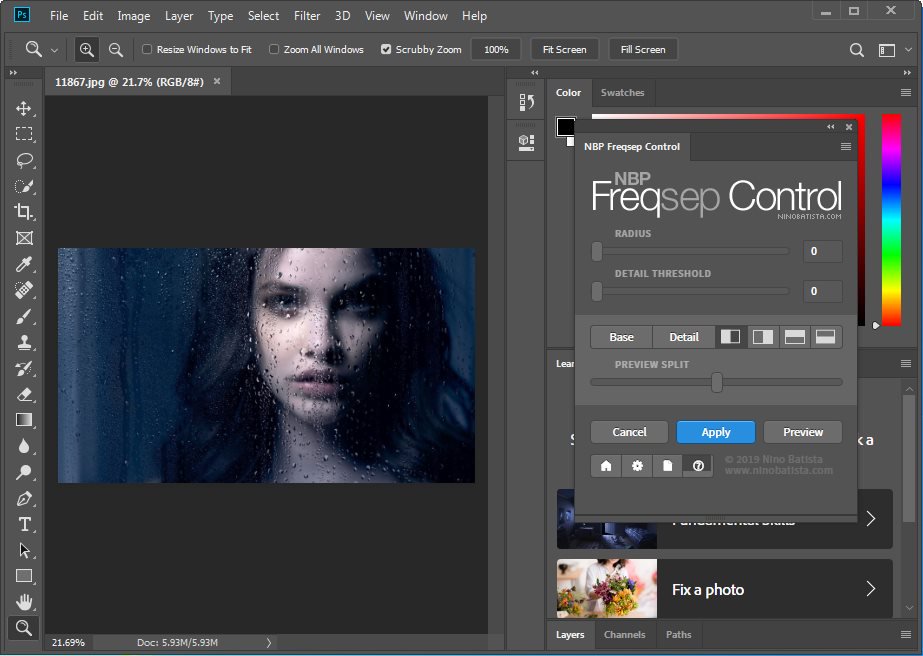Click the Freqsep home icon button
The image size is (923, 656).
coord(606,466)
